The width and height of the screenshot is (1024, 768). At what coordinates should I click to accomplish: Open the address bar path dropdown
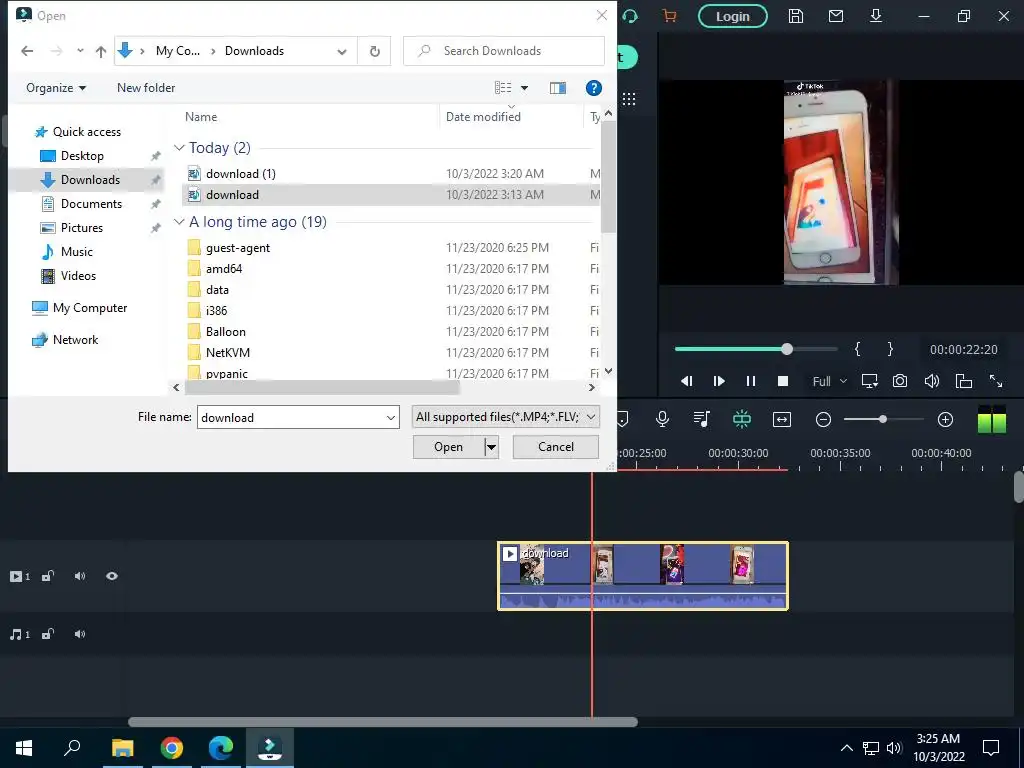[342, 51]
